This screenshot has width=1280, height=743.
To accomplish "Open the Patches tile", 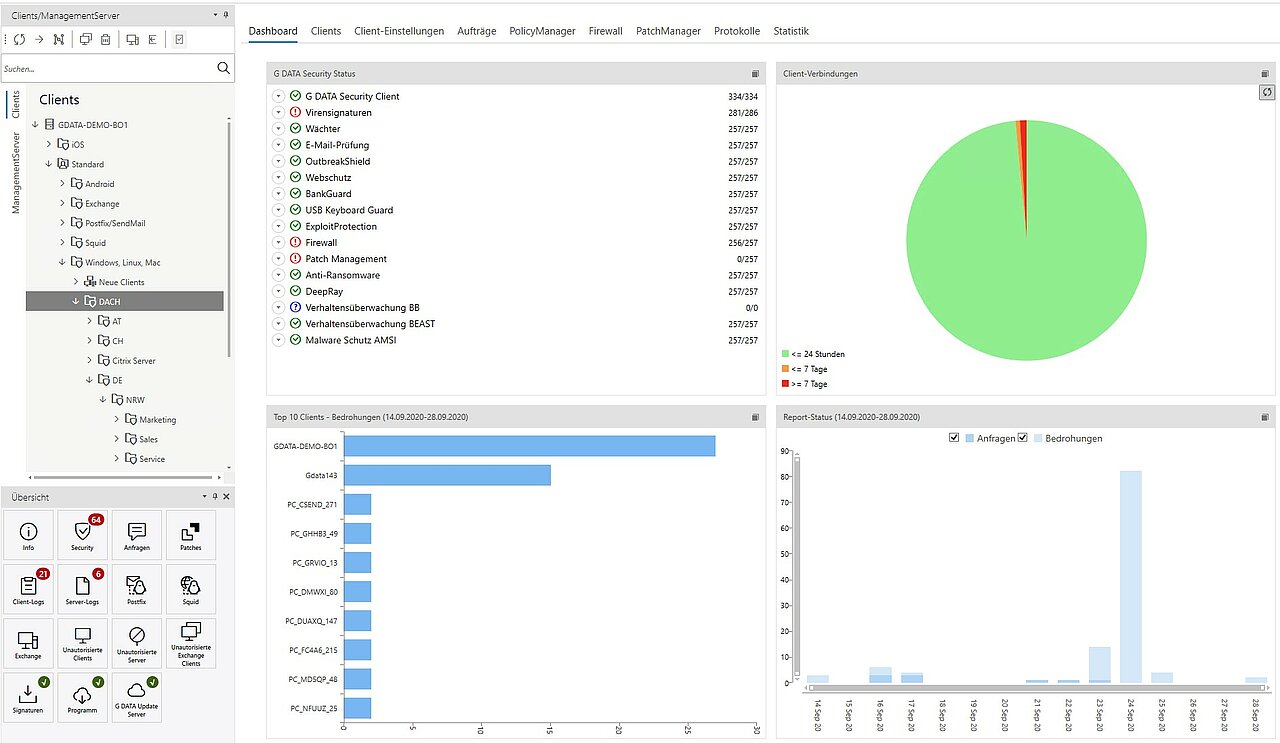I will [x=190, y=535].
